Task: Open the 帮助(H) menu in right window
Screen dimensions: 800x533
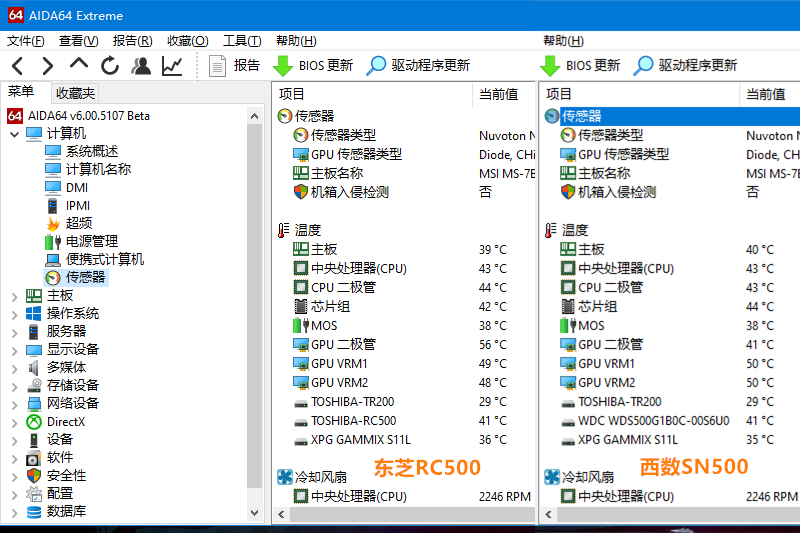Action: pyautogui.click(x=563, y=41)
